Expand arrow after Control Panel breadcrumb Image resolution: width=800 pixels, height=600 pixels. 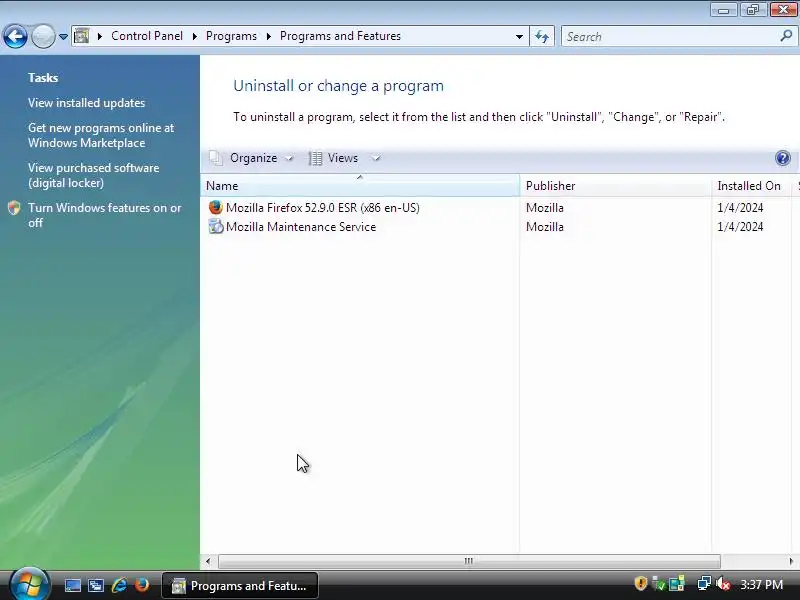pyautogui.click(x=194, y=36)
